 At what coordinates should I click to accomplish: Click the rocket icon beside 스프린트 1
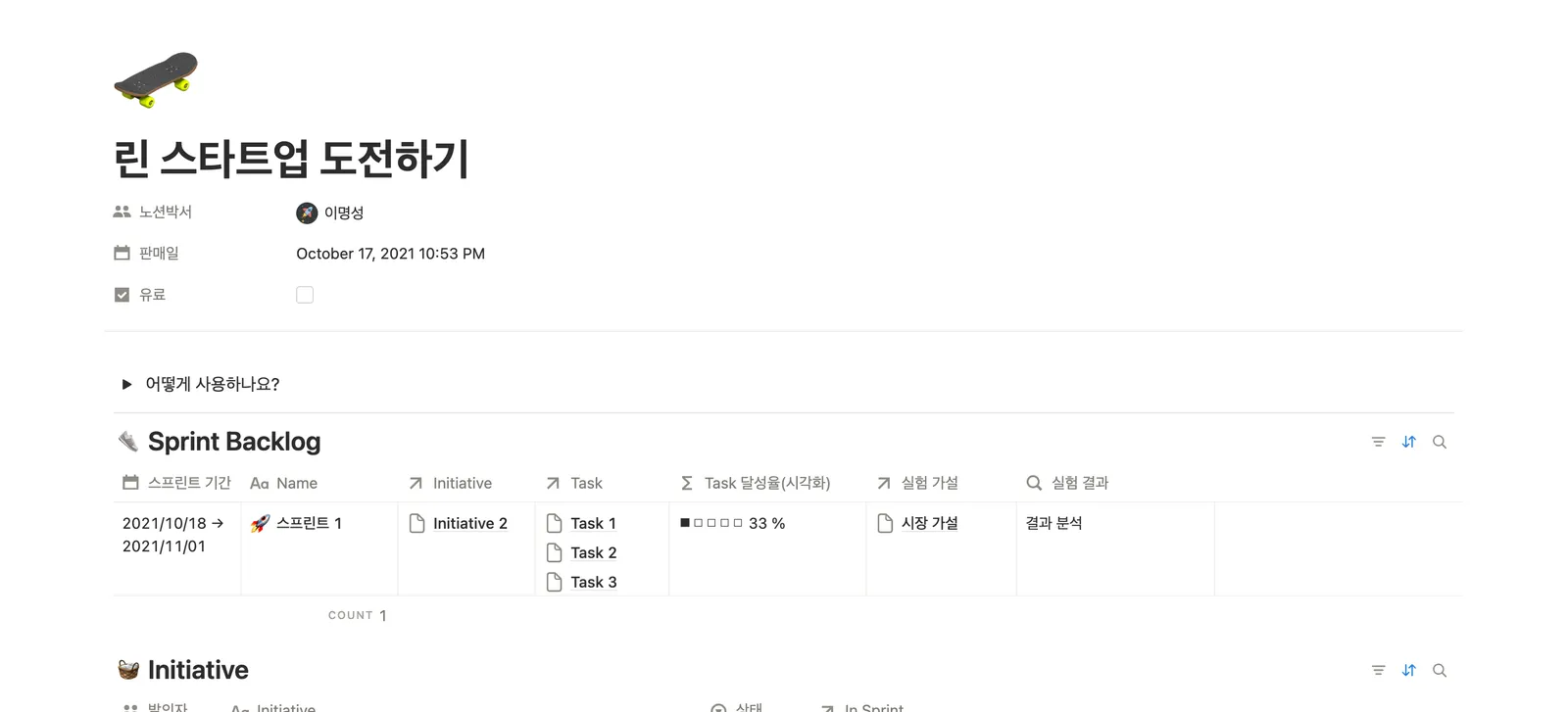coord(260,523)
